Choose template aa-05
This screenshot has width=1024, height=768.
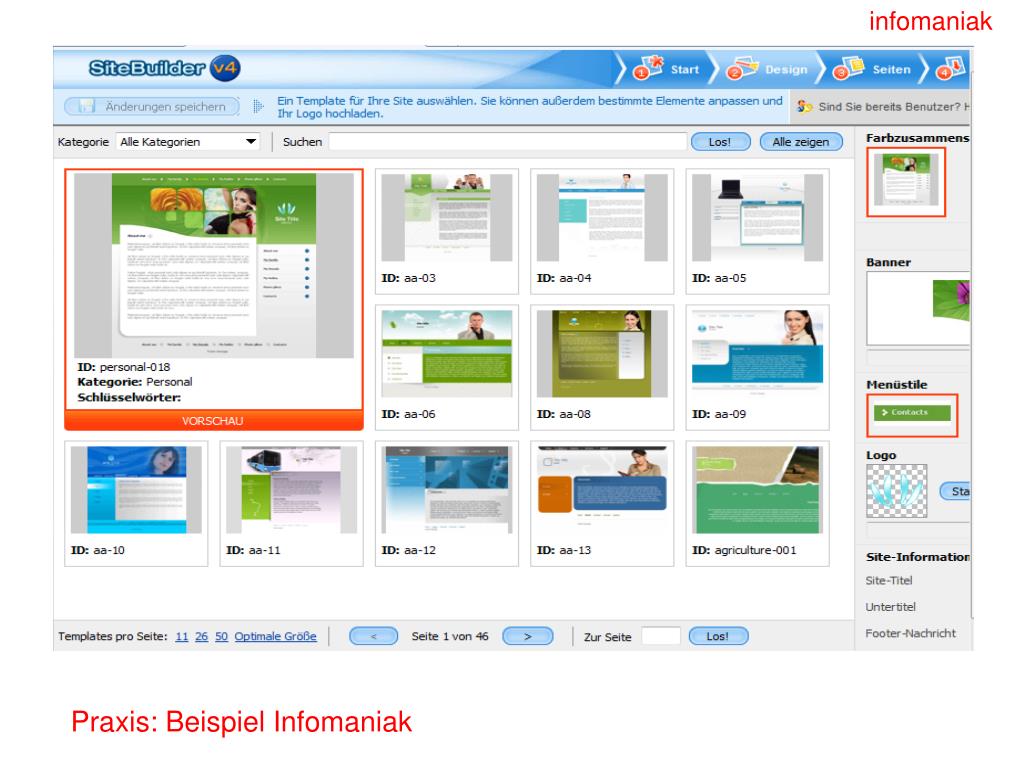(x=758, y=231)
